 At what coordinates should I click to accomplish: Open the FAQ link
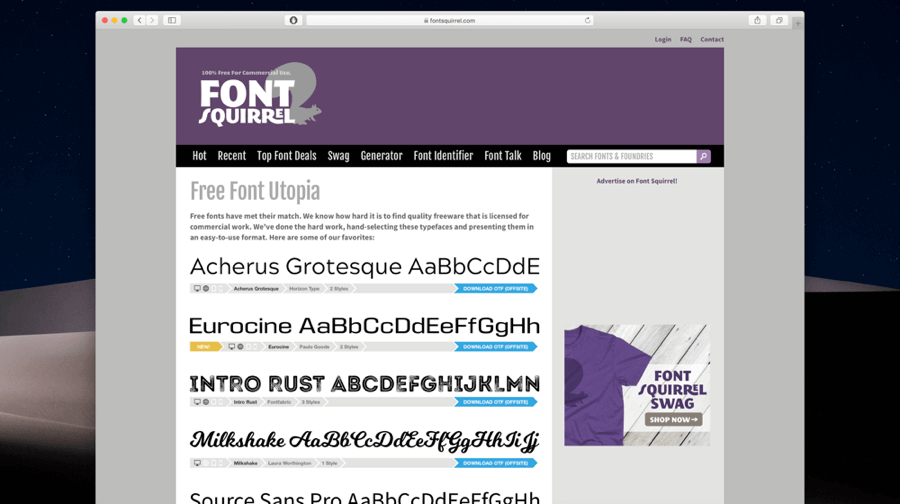(x=686, y=40)
